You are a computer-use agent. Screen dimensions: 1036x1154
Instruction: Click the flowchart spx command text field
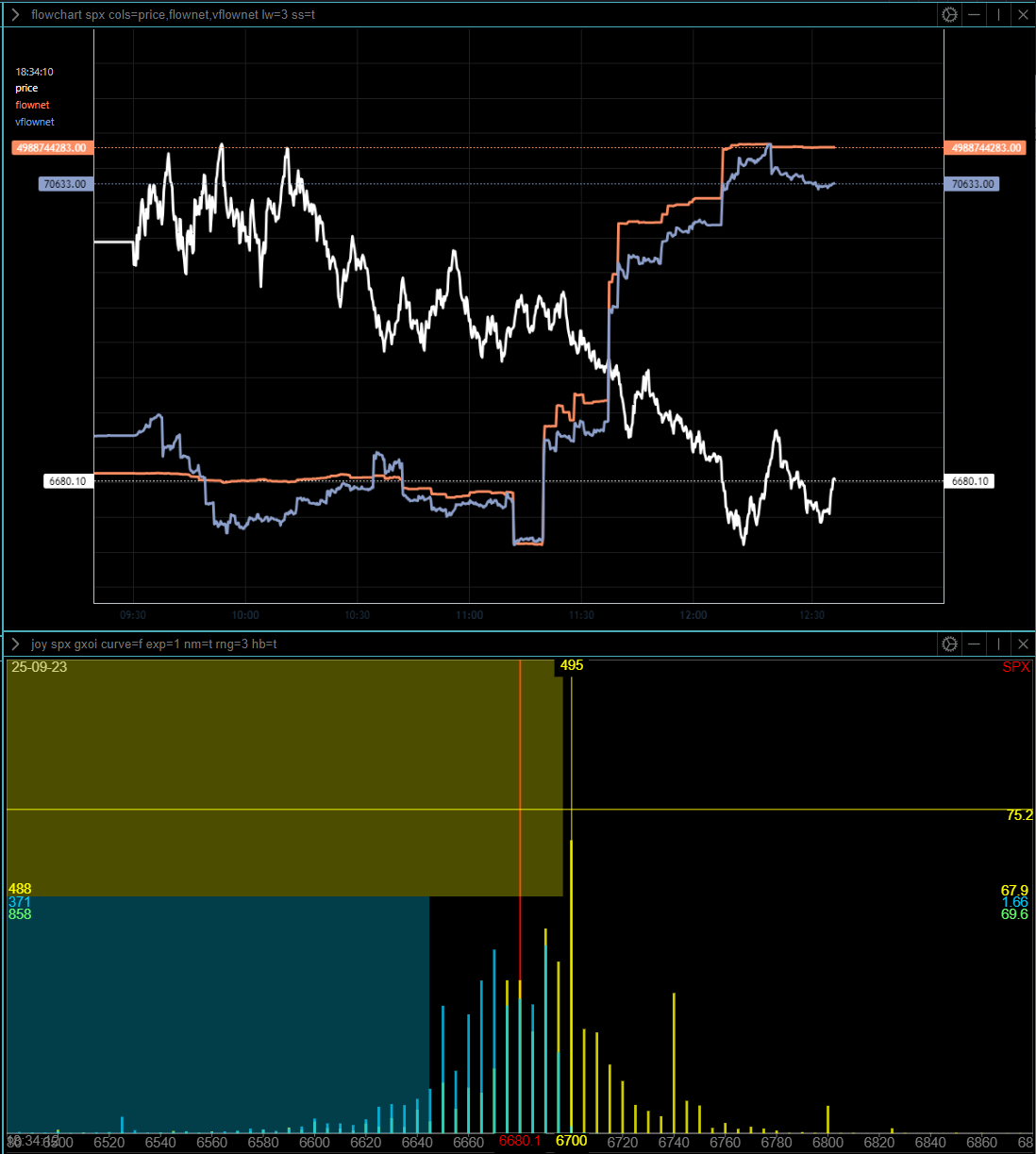point(173,14)
